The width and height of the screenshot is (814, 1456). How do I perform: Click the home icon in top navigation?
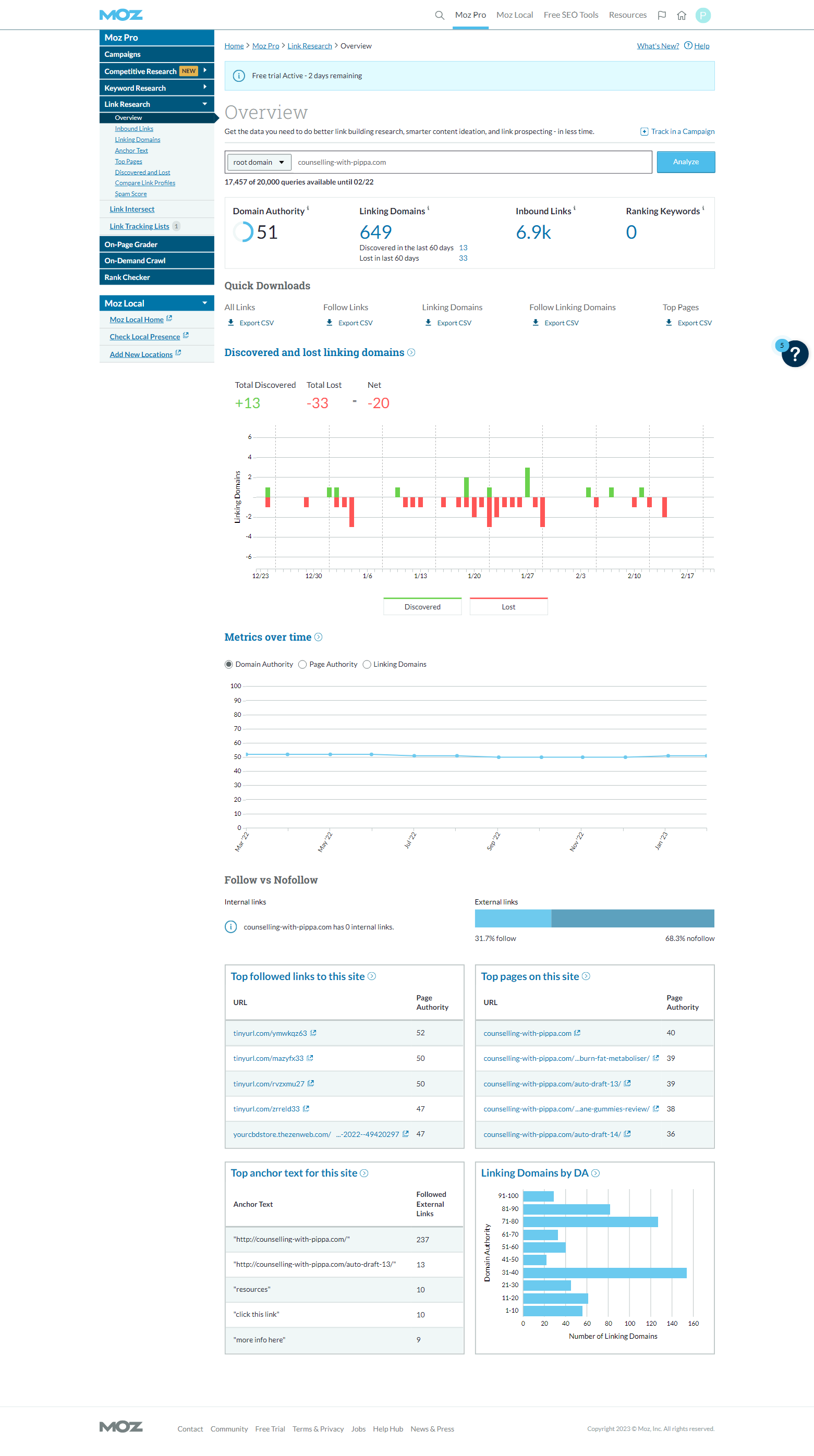(681, 15)
